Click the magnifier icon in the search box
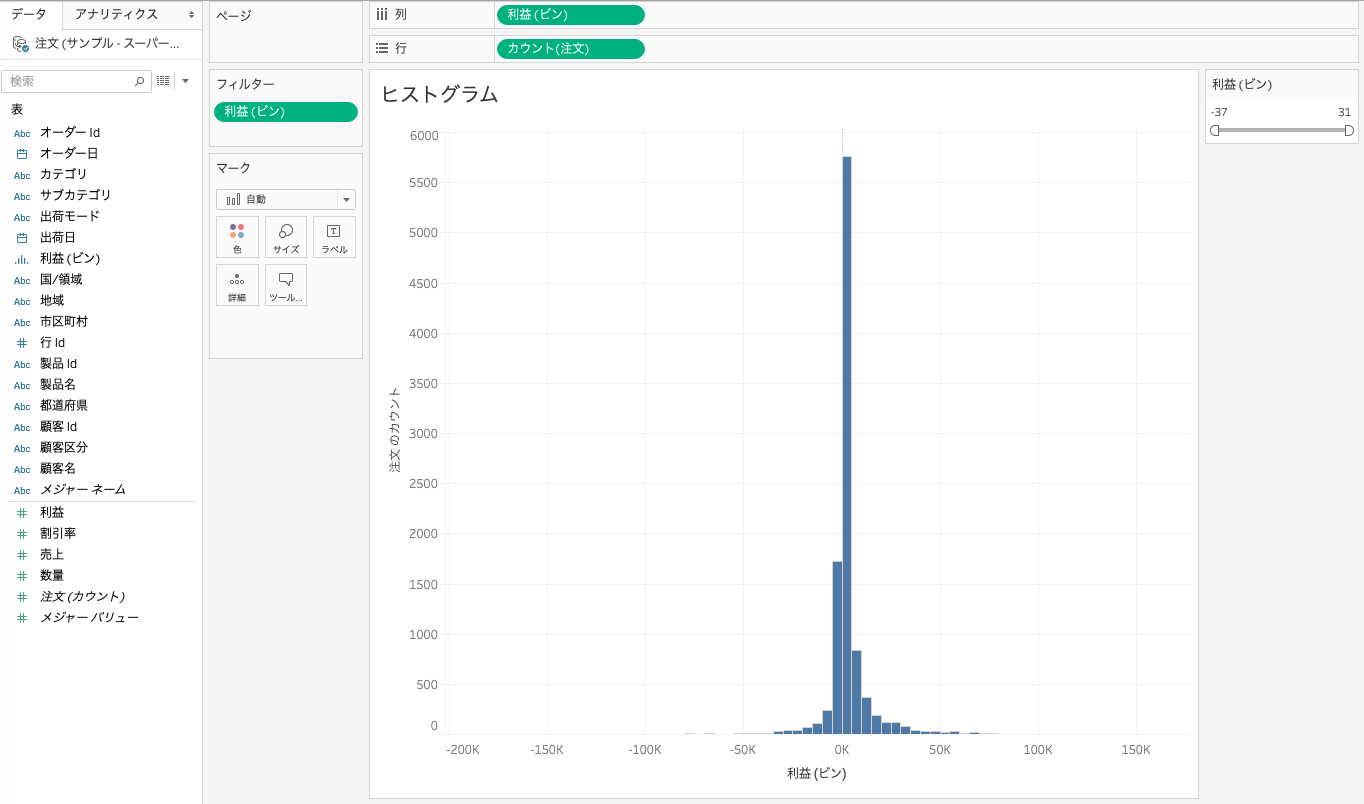The width and height of the screenshot is (1364, 804). pos(139,81)
